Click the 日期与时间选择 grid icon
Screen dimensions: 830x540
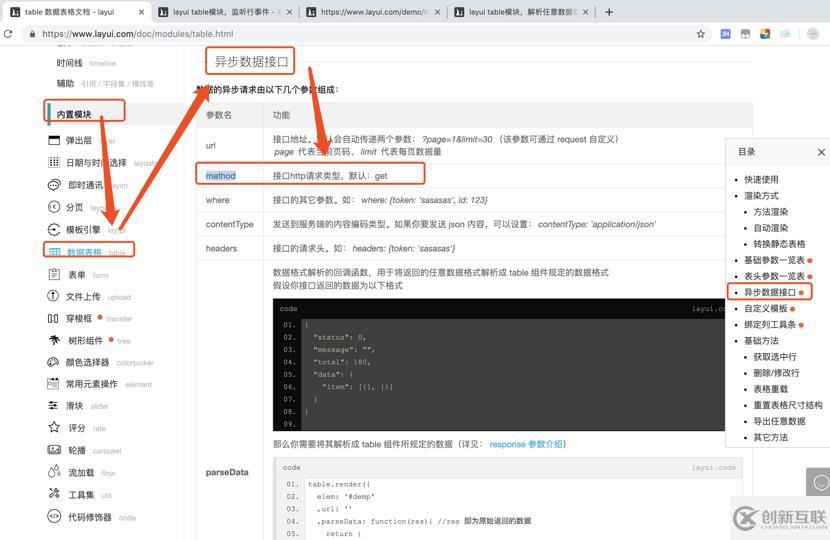(54, 162)
